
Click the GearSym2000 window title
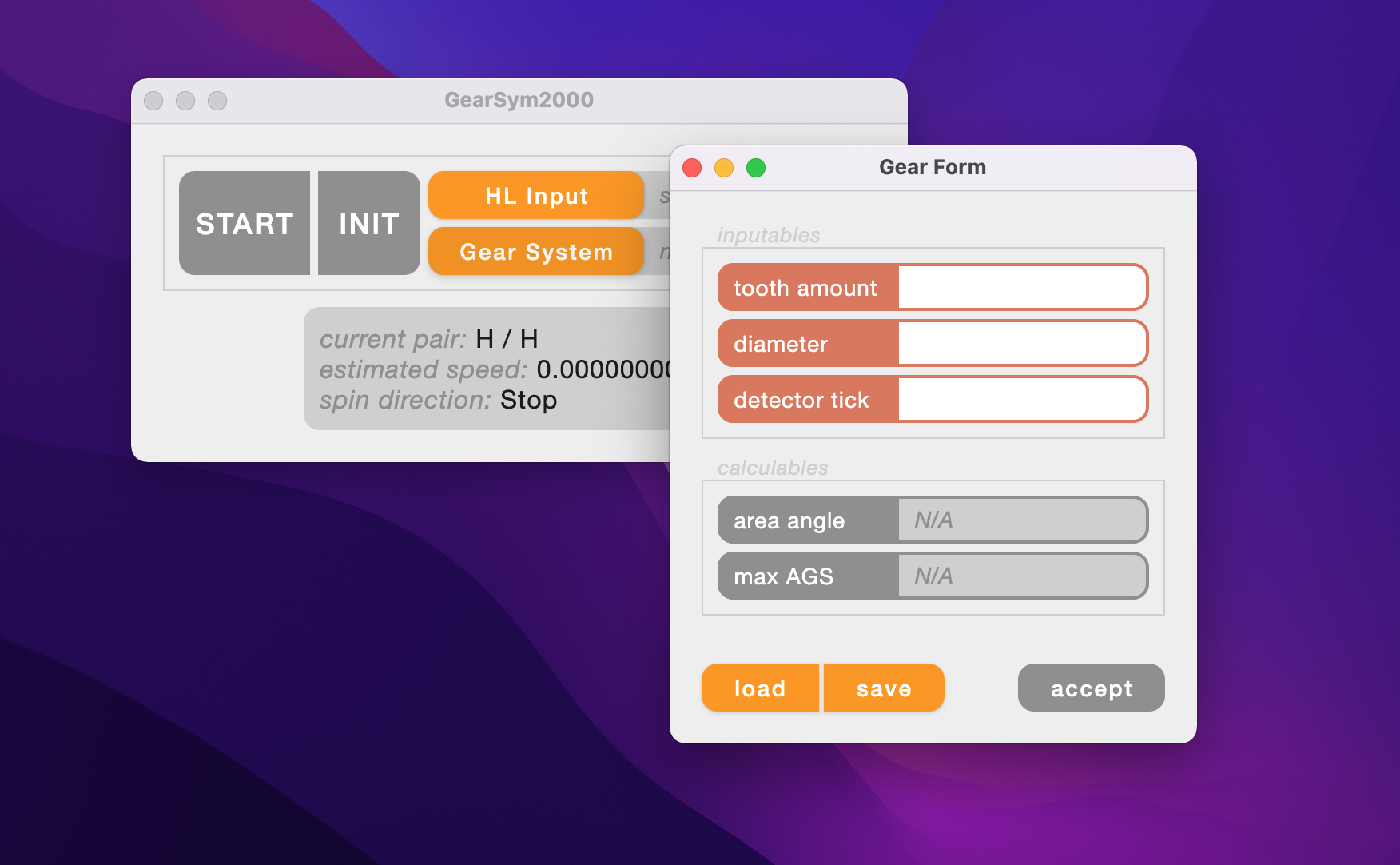tap(519, 100)
